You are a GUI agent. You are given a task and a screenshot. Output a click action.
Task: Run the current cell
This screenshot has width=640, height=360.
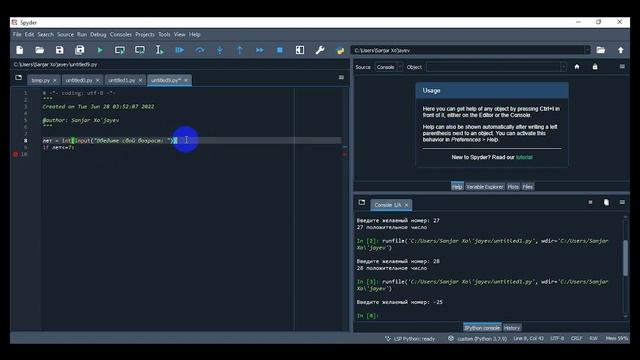coord(120,50)
